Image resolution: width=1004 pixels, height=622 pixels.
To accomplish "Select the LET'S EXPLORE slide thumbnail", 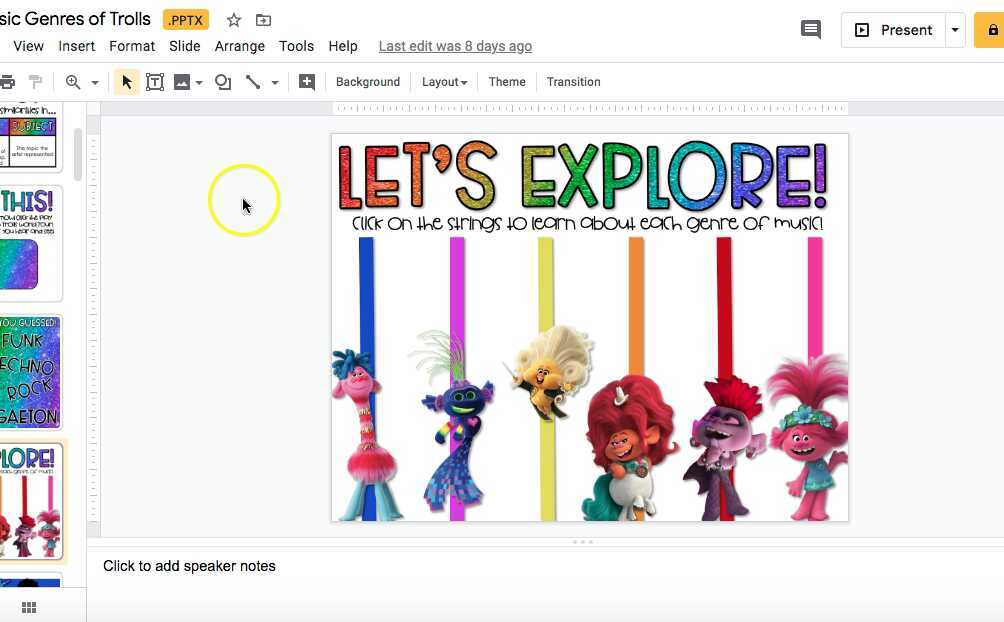I will (x=31, y=500).
